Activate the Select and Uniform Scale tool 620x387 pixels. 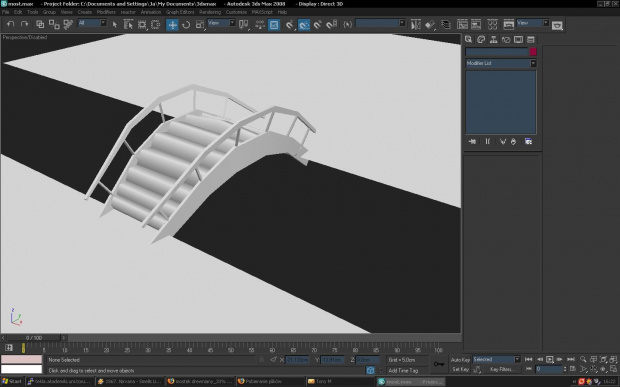[200, 25]
